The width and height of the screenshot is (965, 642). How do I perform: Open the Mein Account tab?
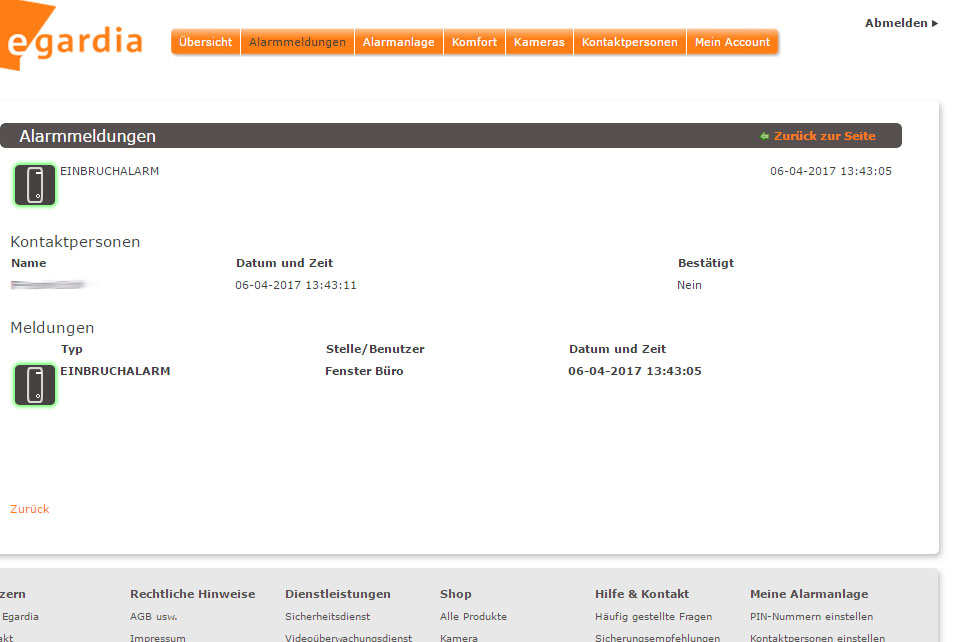(732, 42)
